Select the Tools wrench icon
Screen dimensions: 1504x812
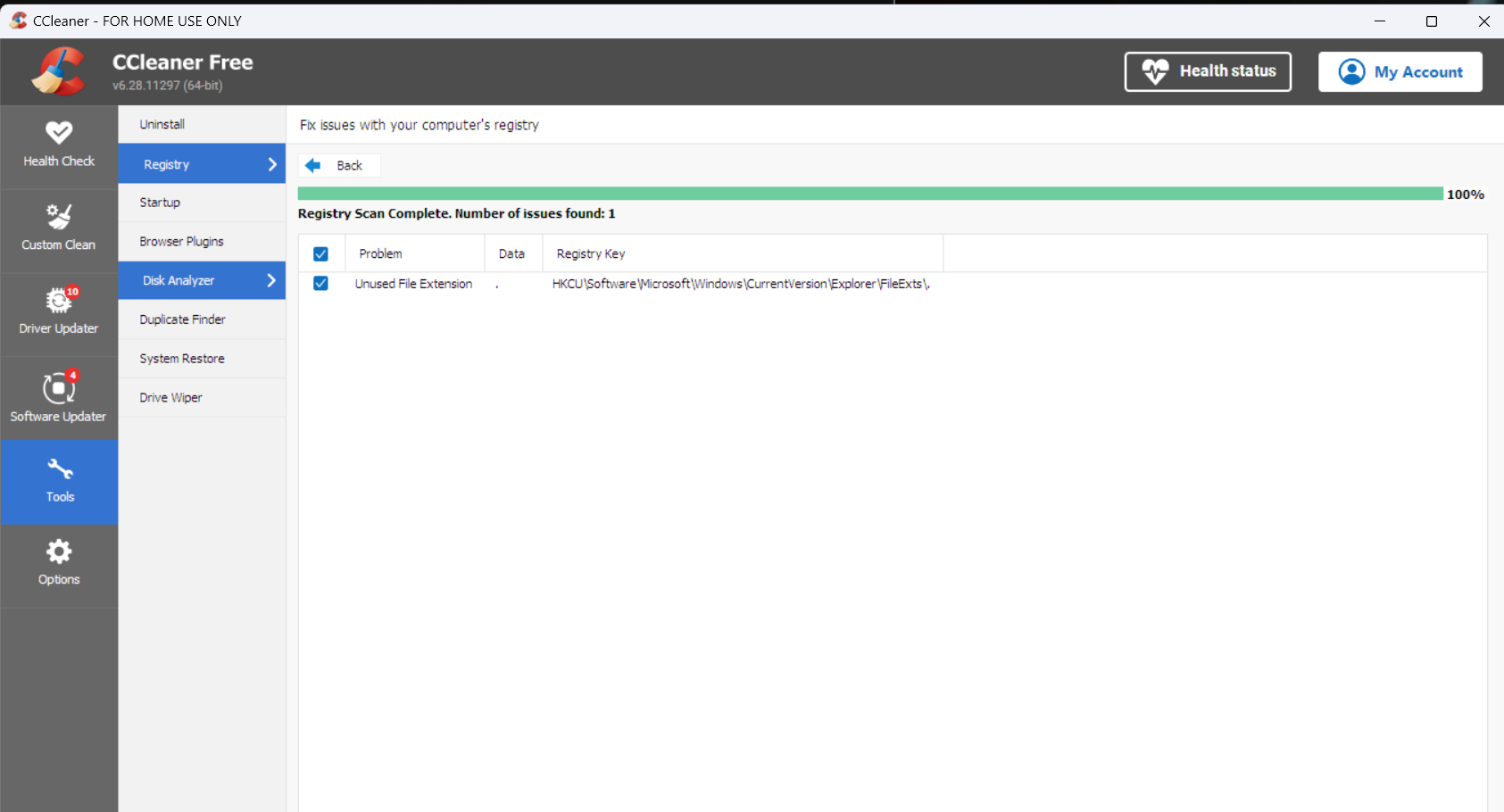pyautogui.click(x=60, y=468)
